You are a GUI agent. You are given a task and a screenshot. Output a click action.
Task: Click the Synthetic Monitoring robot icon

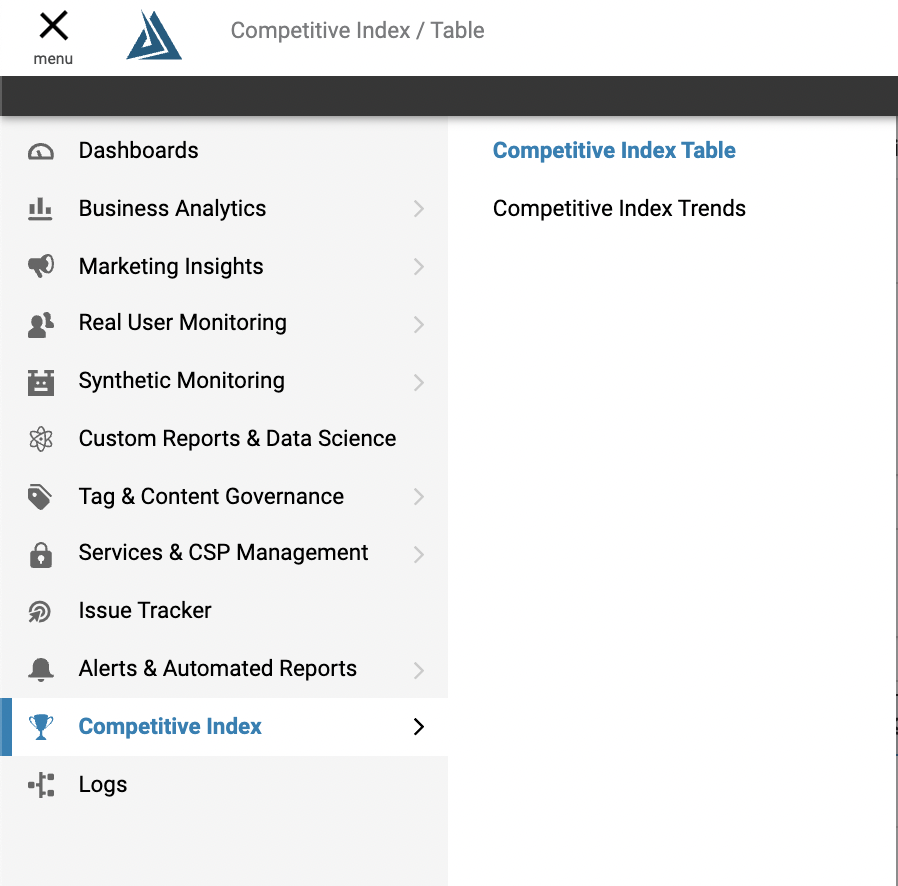click(41, 382)
